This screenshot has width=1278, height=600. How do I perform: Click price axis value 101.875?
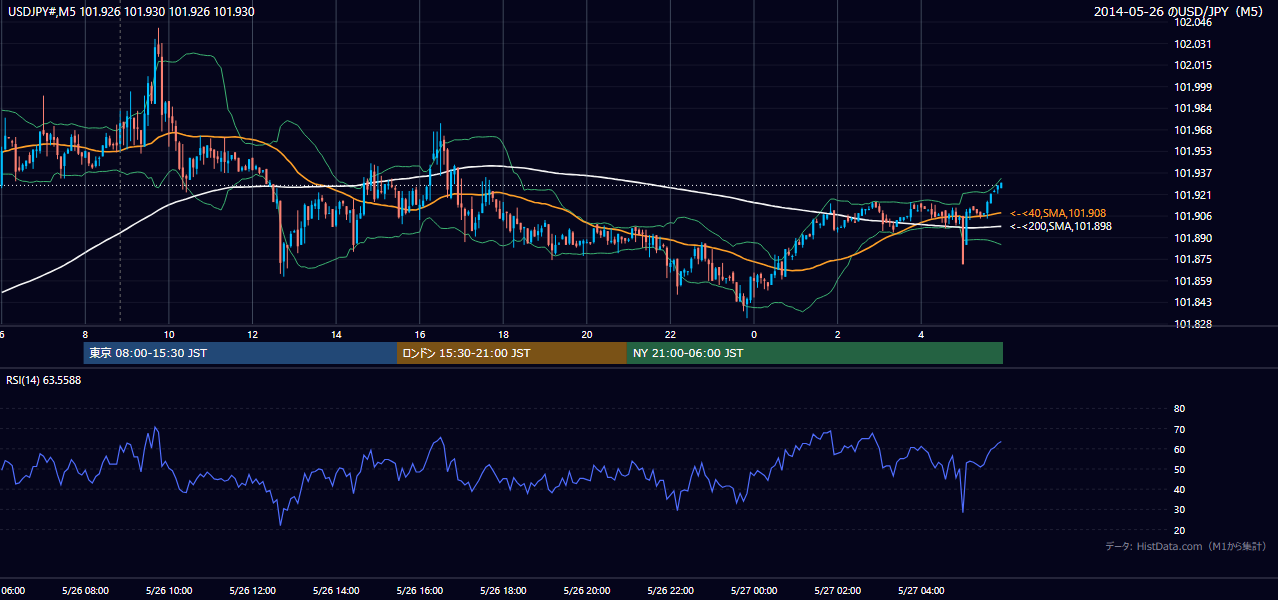click(1193, 260)
